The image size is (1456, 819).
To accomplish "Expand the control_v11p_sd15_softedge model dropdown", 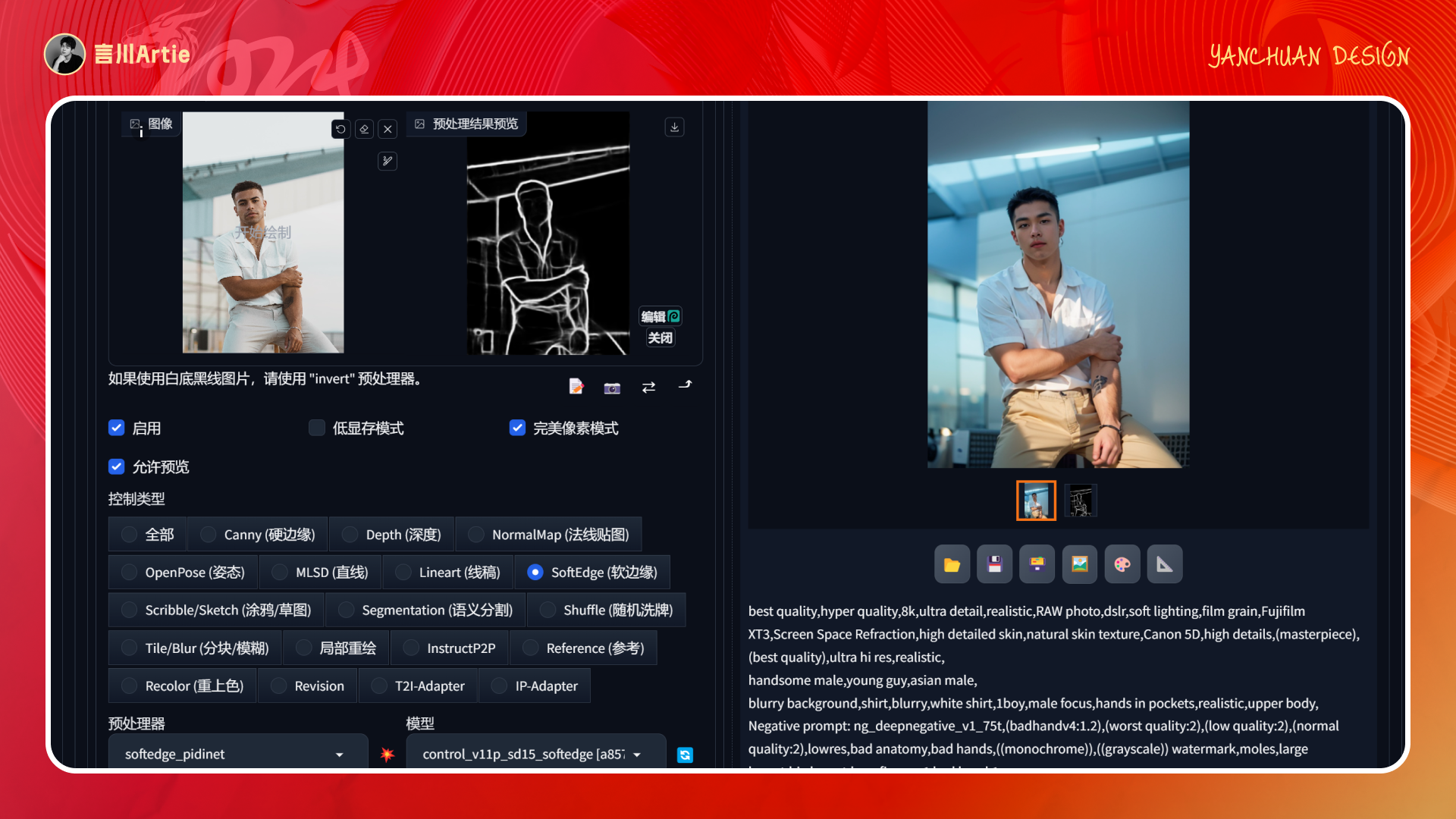I will click(535, 754).
